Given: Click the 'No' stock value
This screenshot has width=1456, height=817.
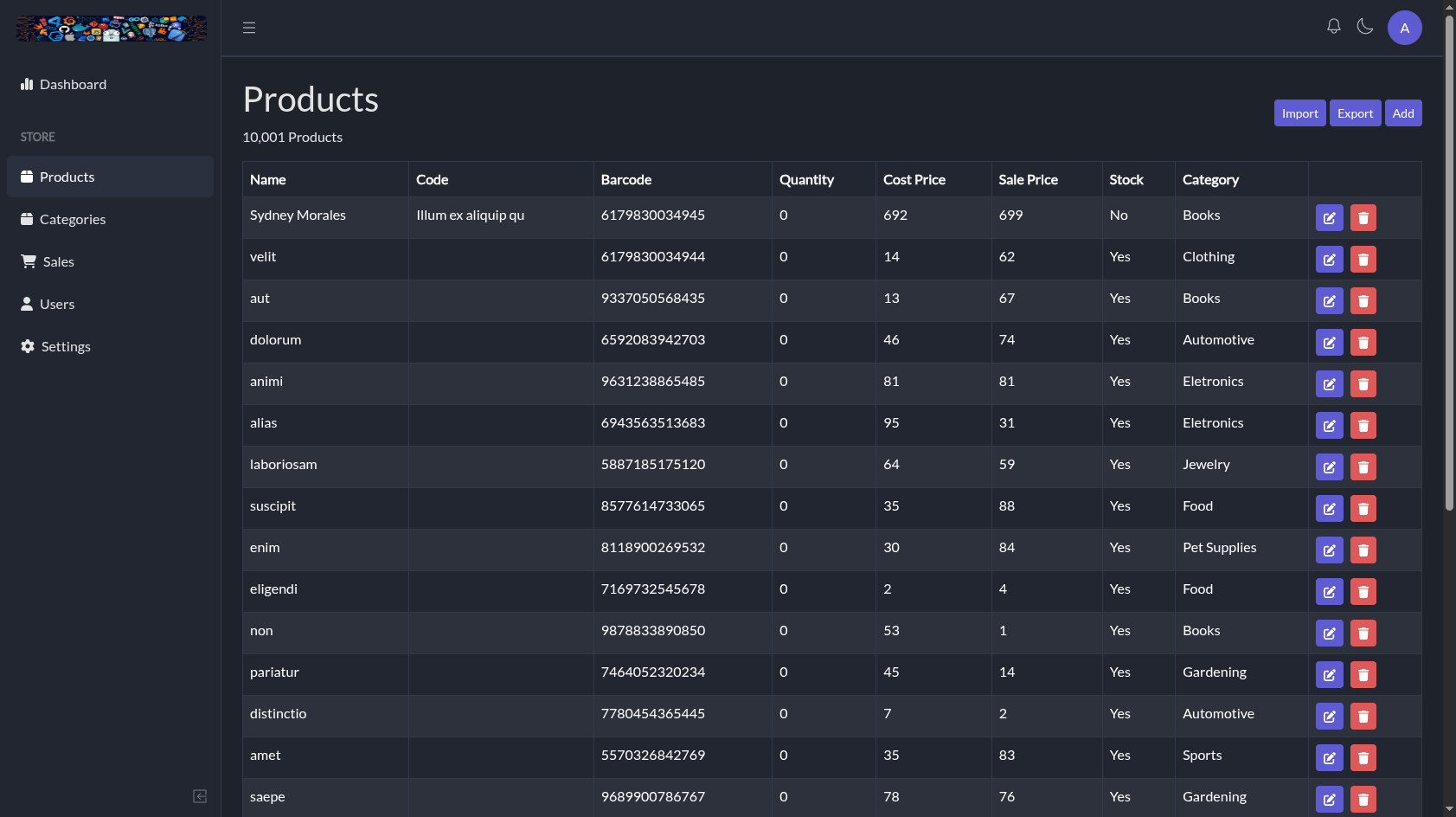Looking at the screenshot, I should (1119, 215).
